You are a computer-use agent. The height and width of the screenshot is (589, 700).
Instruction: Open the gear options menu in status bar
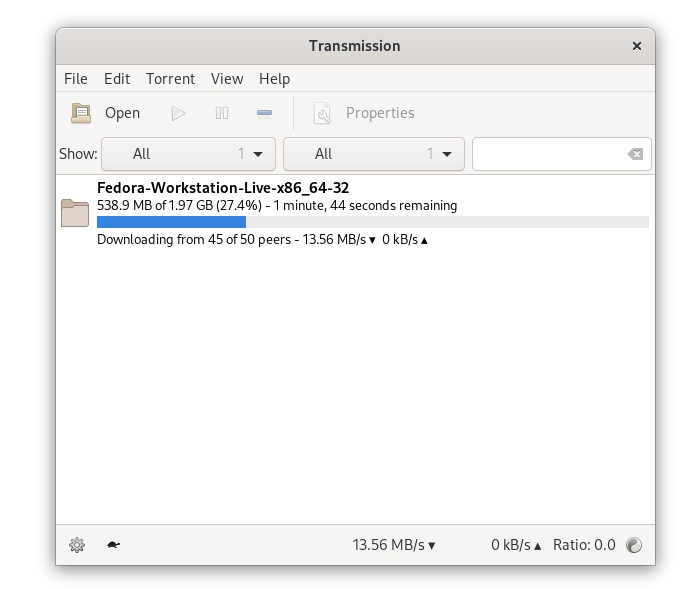click(x=77, y=545)
